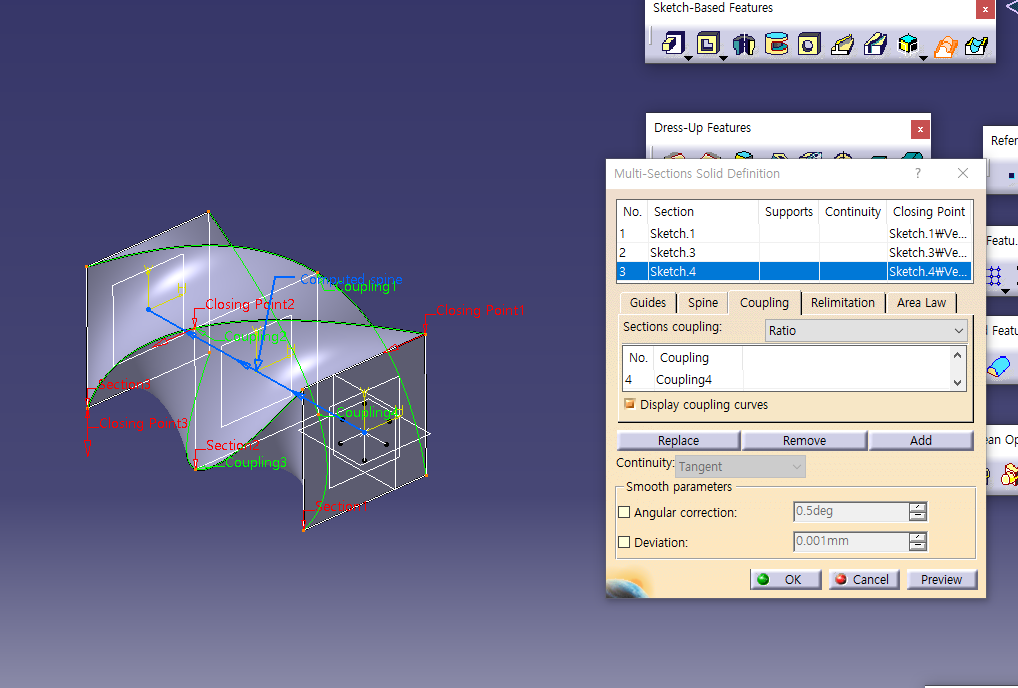Click the Supports column header
The height and width of the screenshot is (688, 1018).
click(x=789, y=212)
